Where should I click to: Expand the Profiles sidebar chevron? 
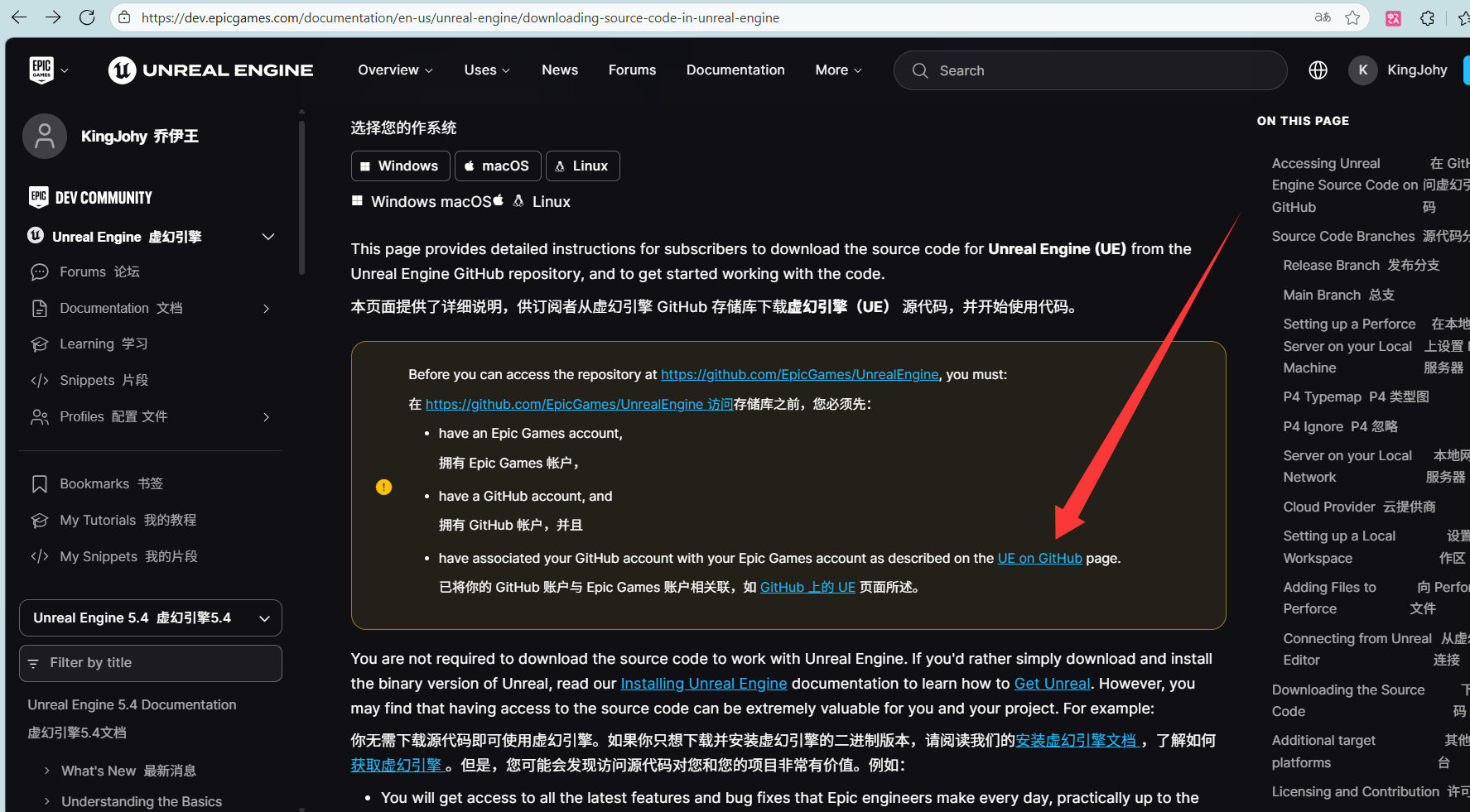coord(266,417)
